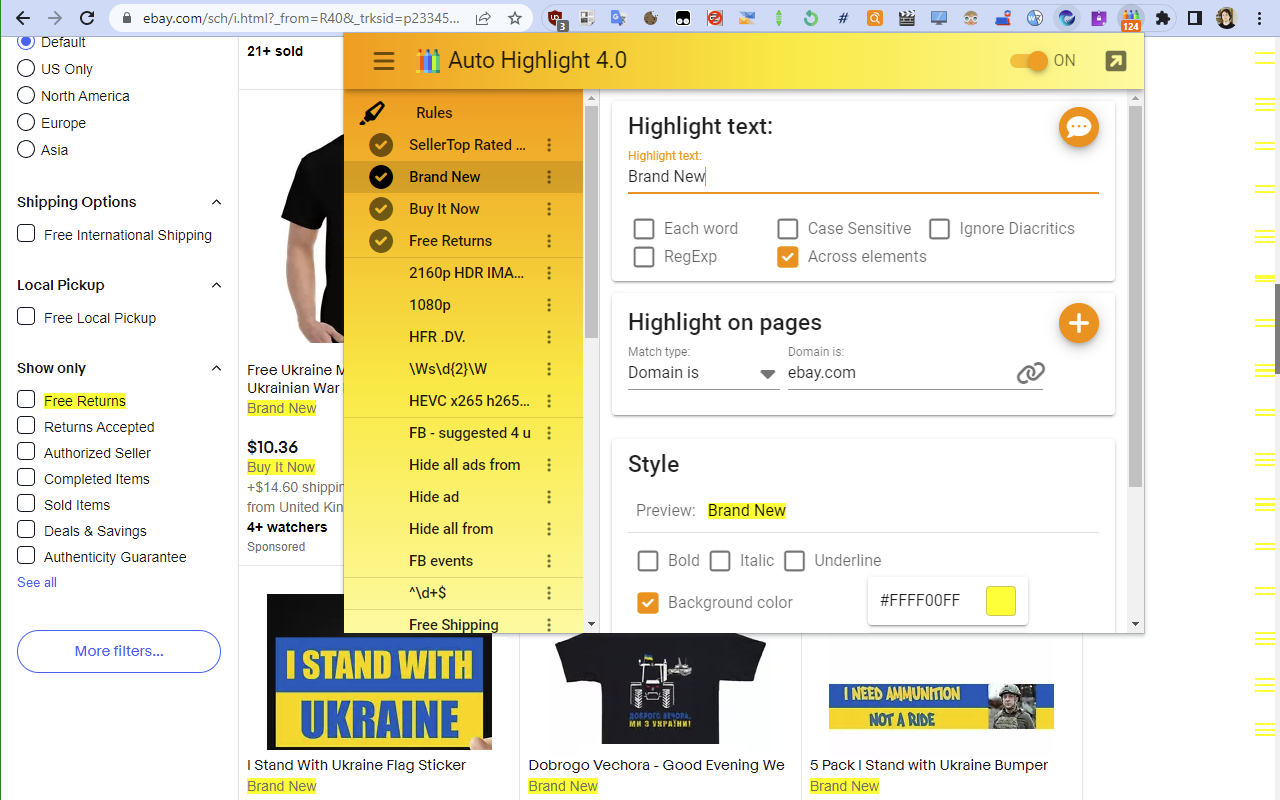1280x800 pixels.
Task: Collapse the Show only section
Action: point(217,368)
